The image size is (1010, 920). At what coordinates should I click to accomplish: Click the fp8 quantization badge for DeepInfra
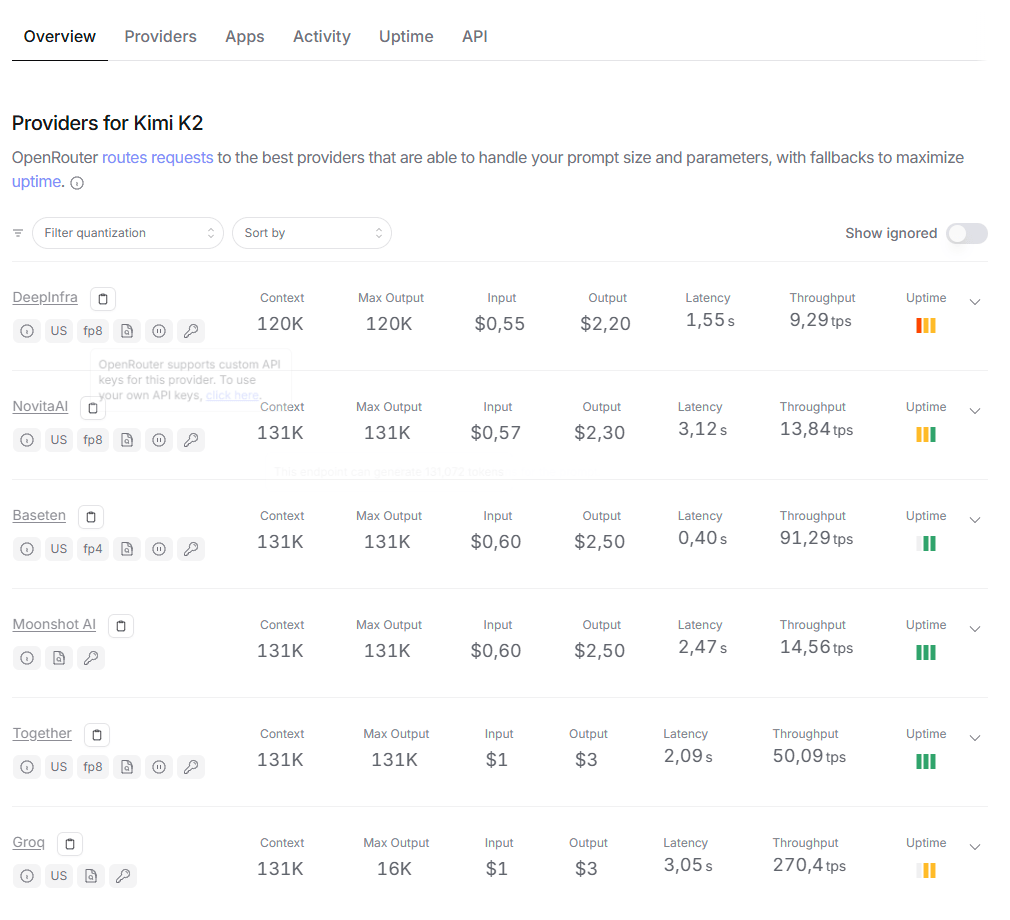coord(93,331)
